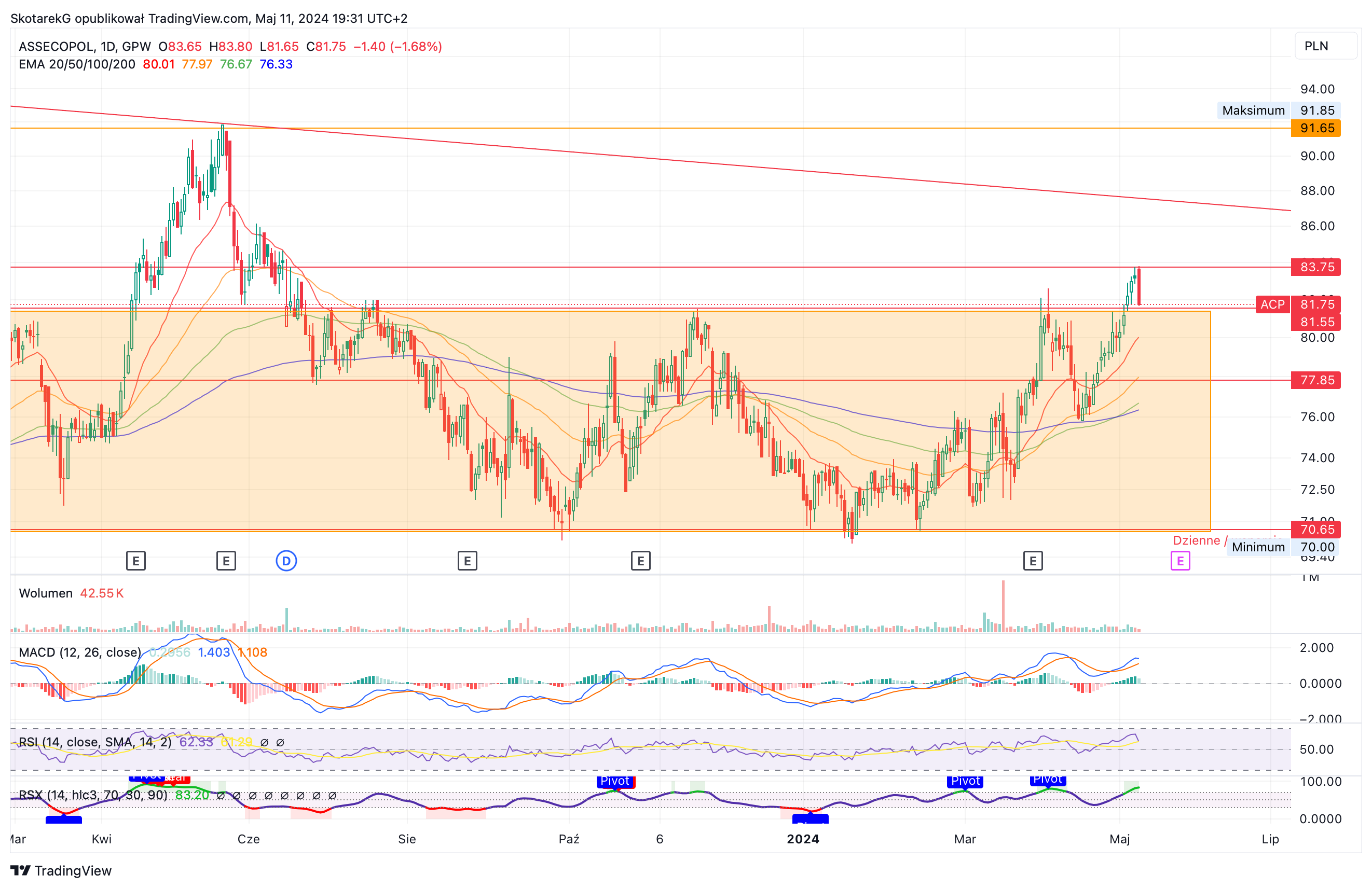Screen dimensions: 1372x889
Task: Click the MACD value 1.403
Action: pos(214,652)
